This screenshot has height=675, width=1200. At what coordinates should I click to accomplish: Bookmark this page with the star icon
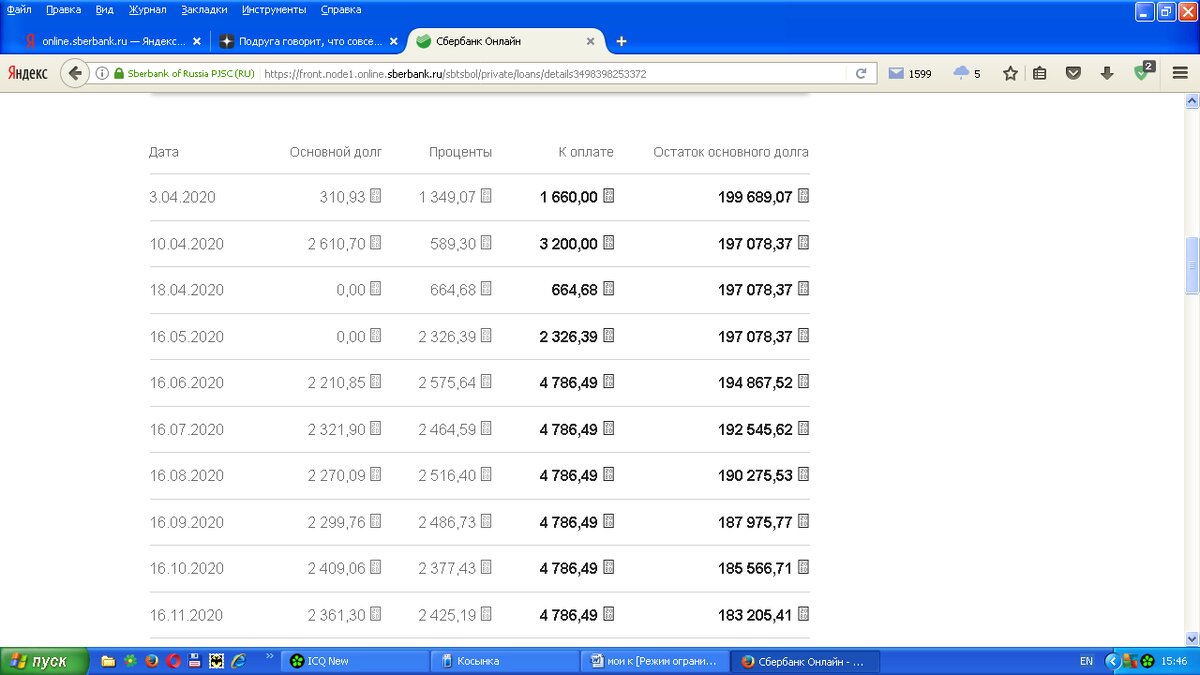pos(1010,73)
